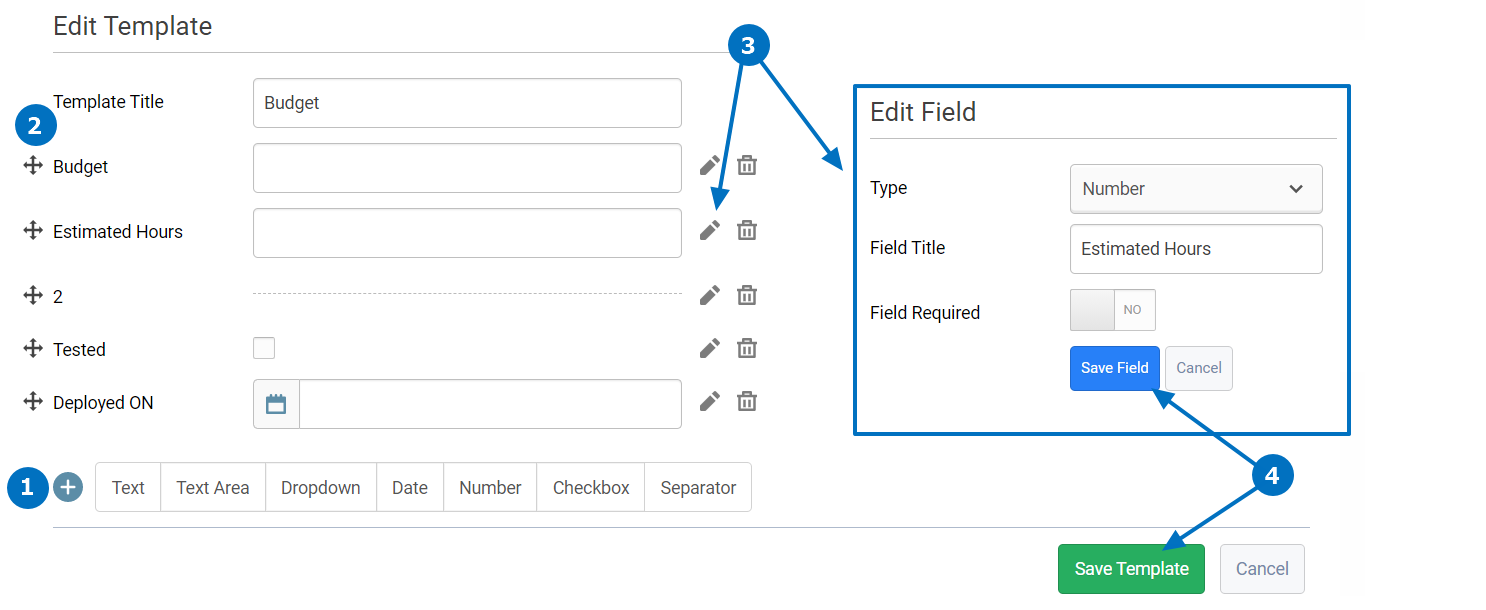Viewport: 1486px width, 610px height.
Task: Click the move handle beside Tested
Action: [x=33, y=349]
